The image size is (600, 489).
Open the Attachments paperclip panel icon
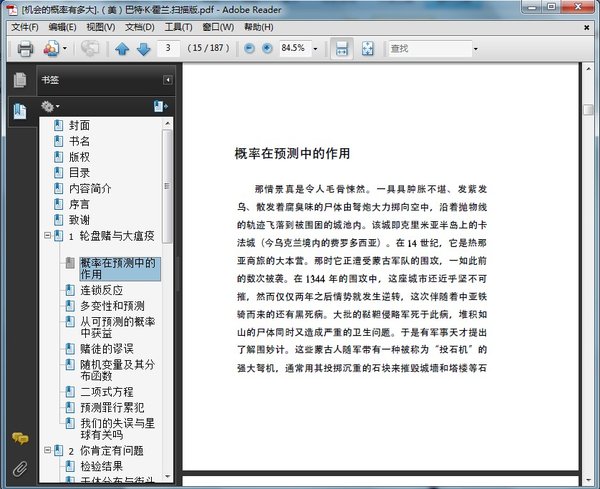pos(20,468)
